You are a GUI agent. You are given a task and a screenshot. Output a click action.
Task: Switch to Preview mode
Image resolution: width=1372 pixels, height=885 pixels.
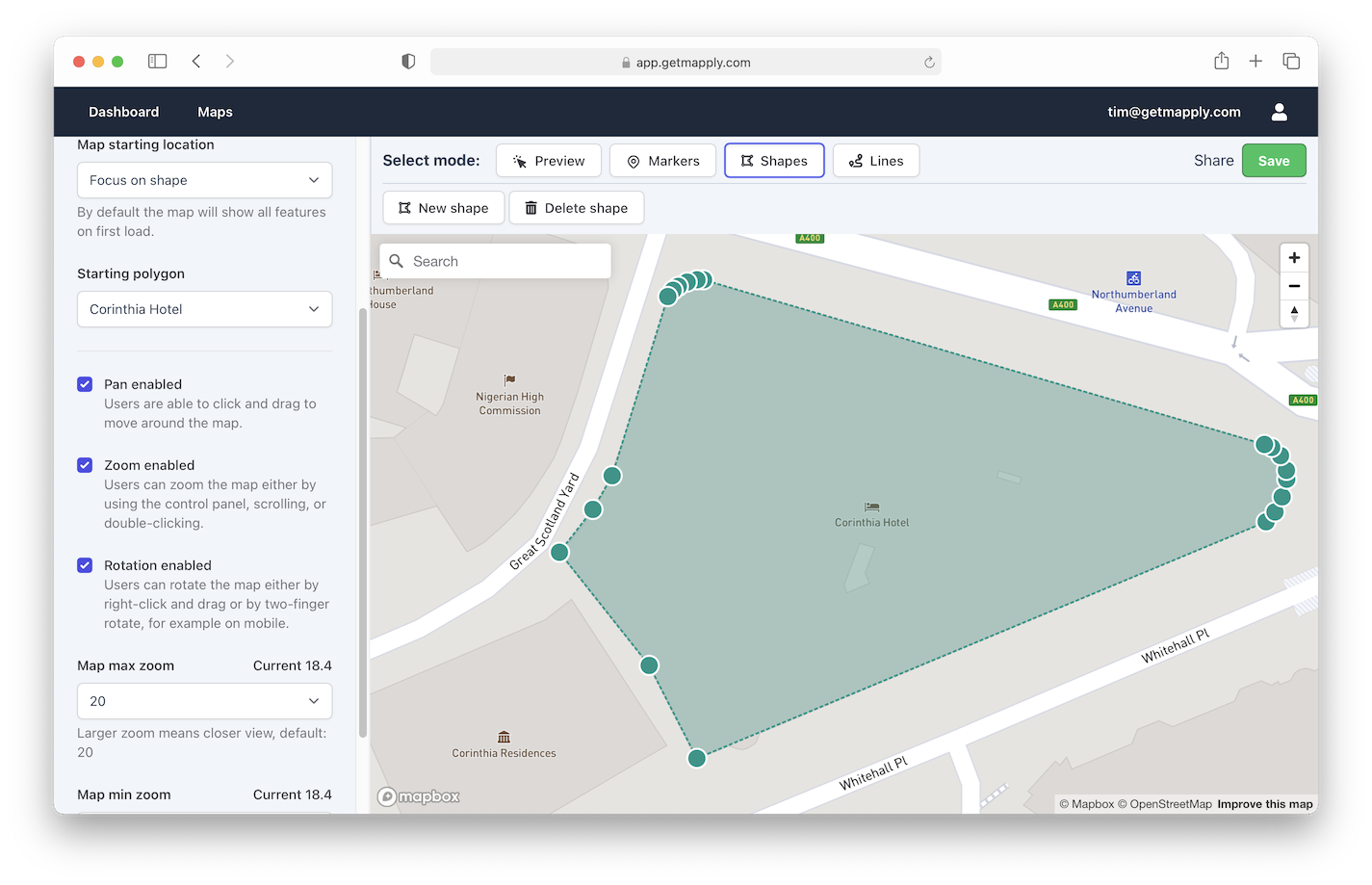point(549,161)
